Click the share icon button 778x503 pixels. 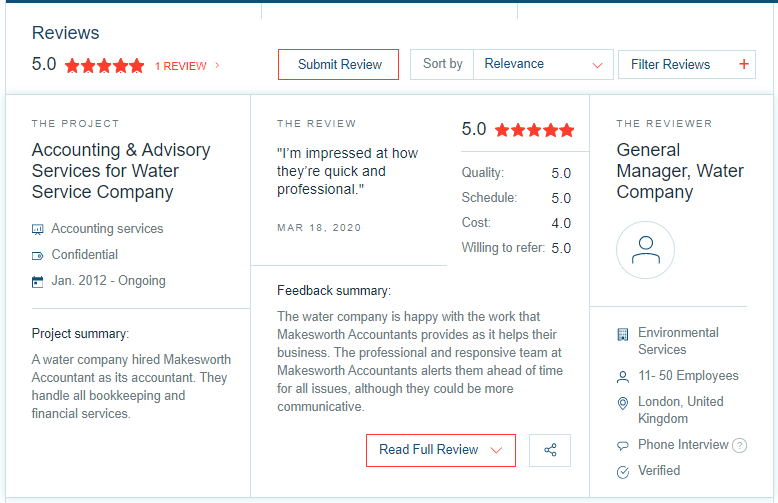point(550,450)
